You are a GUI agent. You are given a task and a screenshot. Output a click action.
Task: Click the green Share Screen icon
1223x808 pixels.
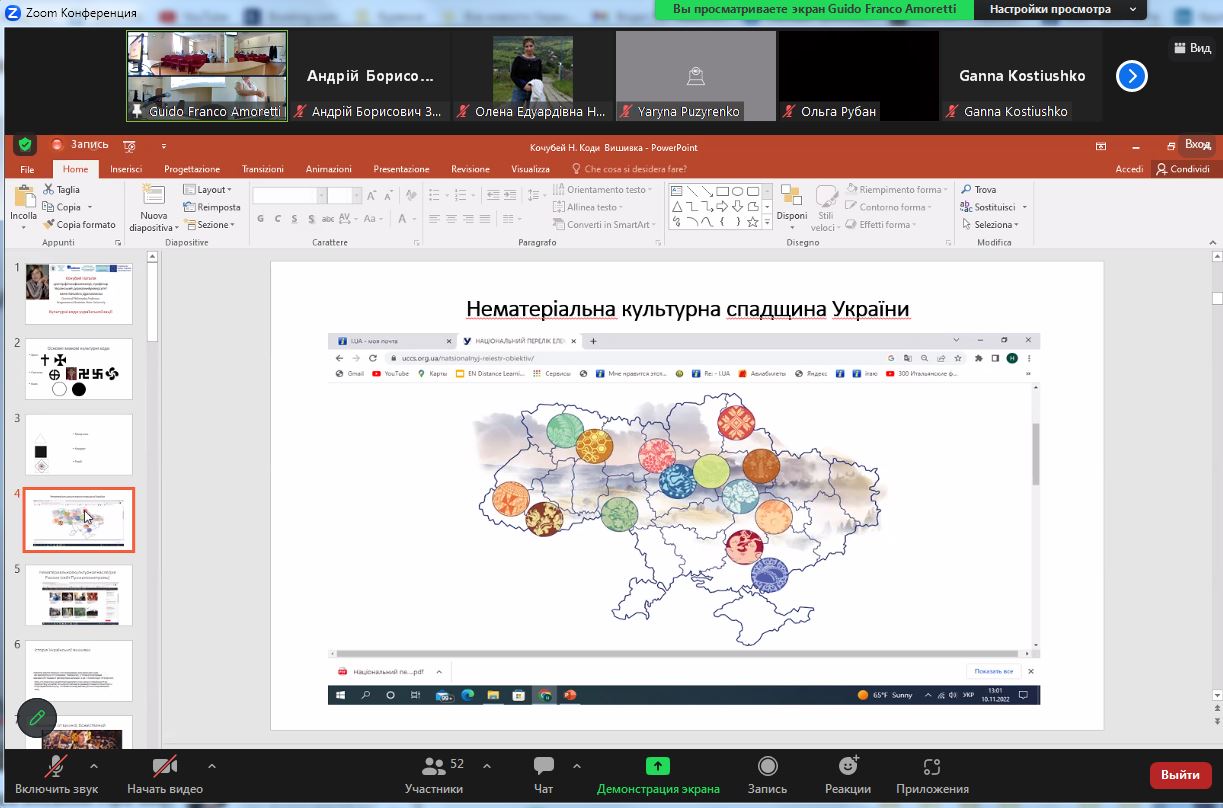point(657,767)
